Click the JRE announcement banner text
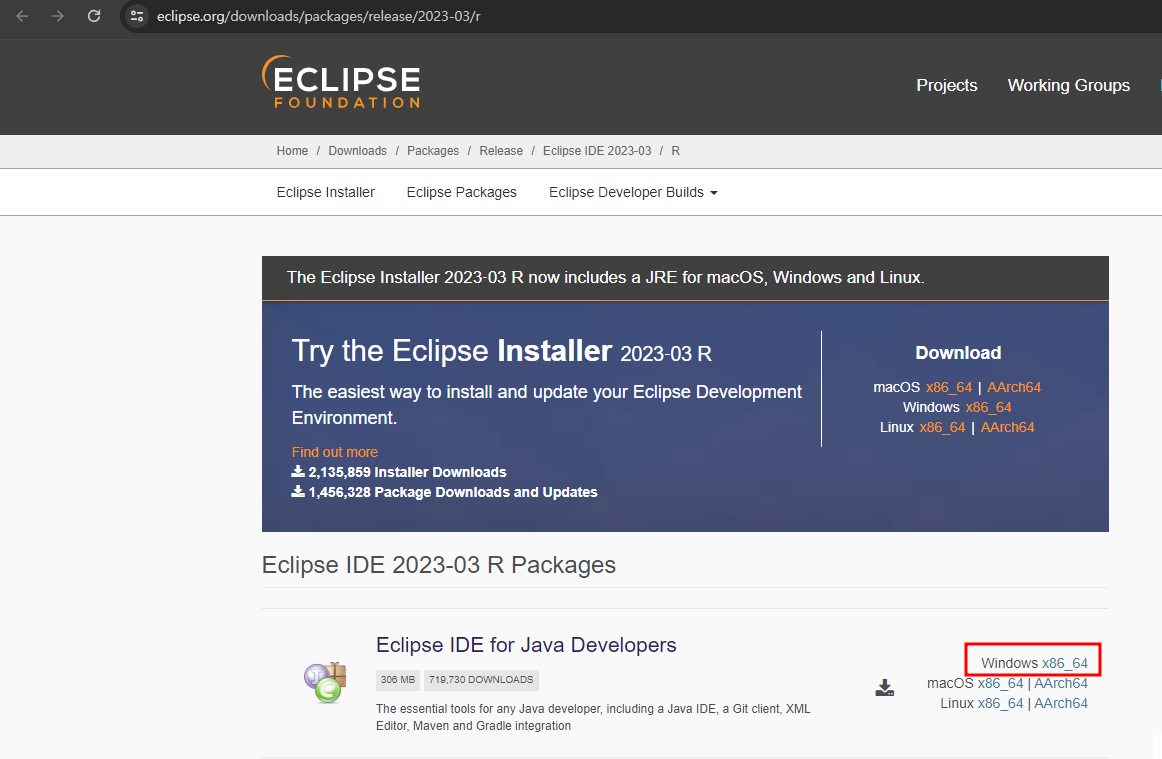 [605, 277]
